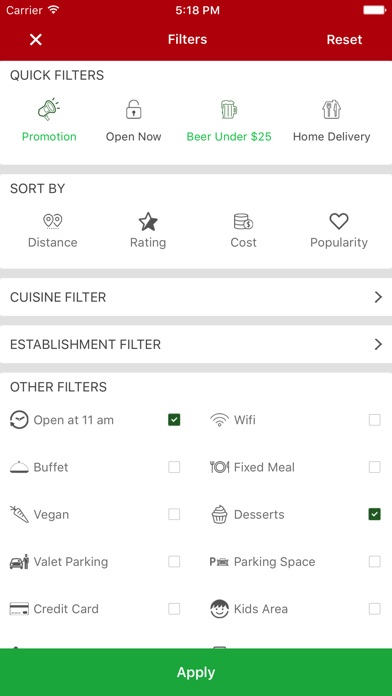Open the Establishment Filter row
Viewport: 392px width, 696px height.
point(196,344)
